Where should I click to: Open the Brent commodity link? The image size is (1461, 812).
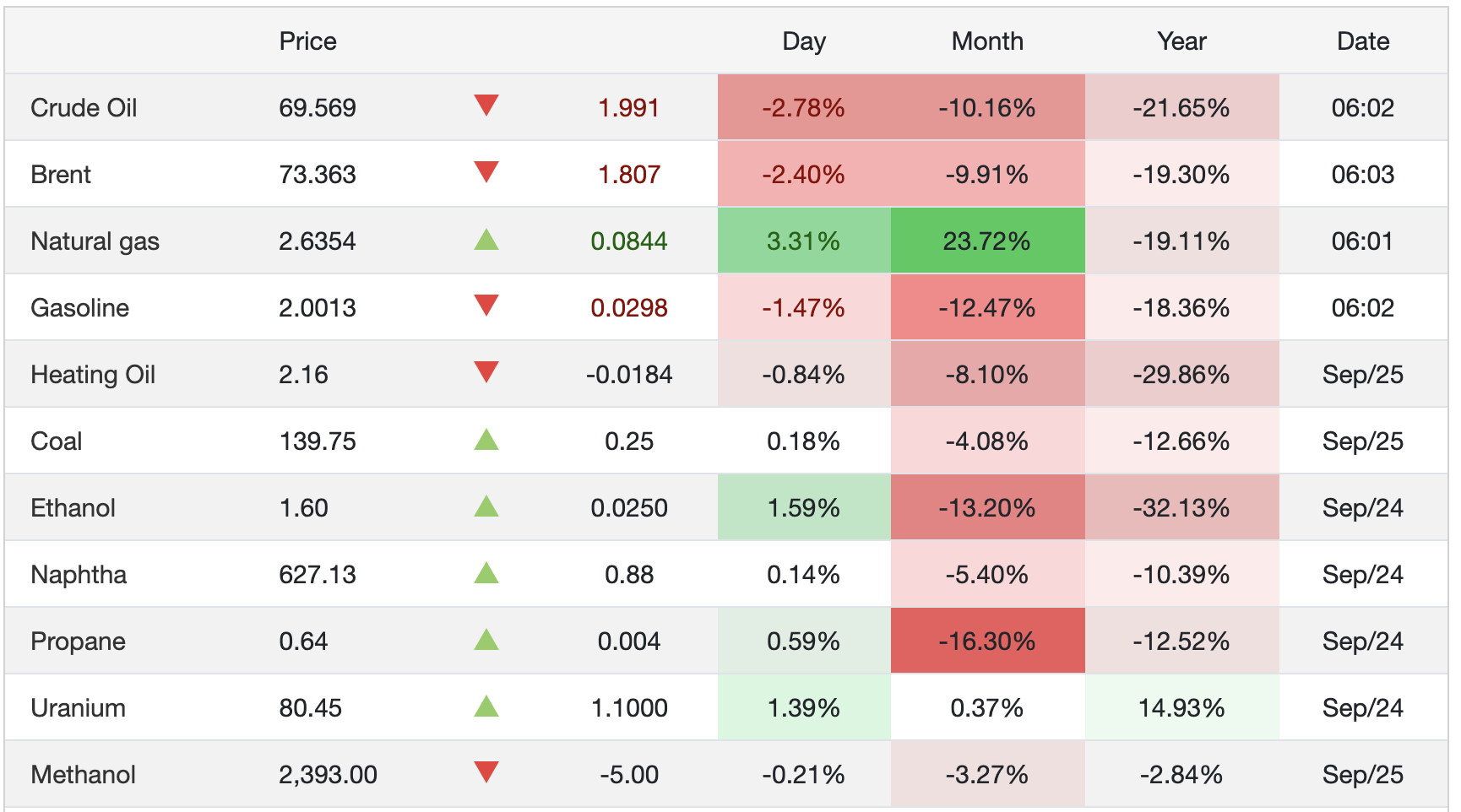pos(61,175)
